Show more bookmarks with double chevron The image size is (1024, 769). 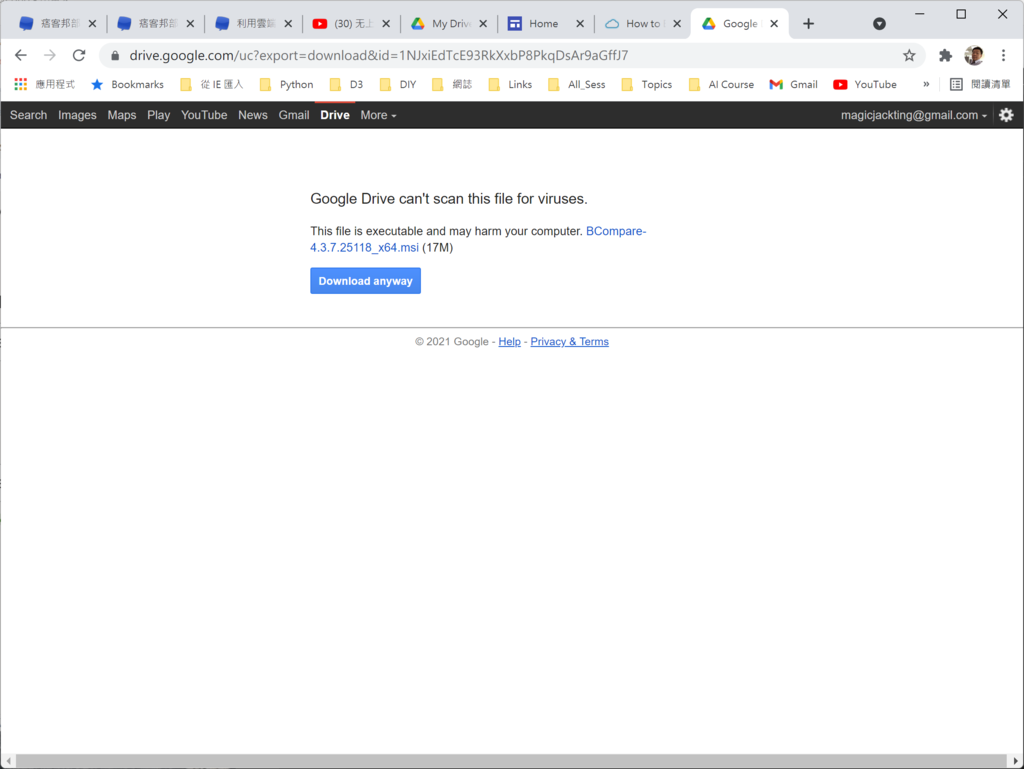[x=926, y=84]
